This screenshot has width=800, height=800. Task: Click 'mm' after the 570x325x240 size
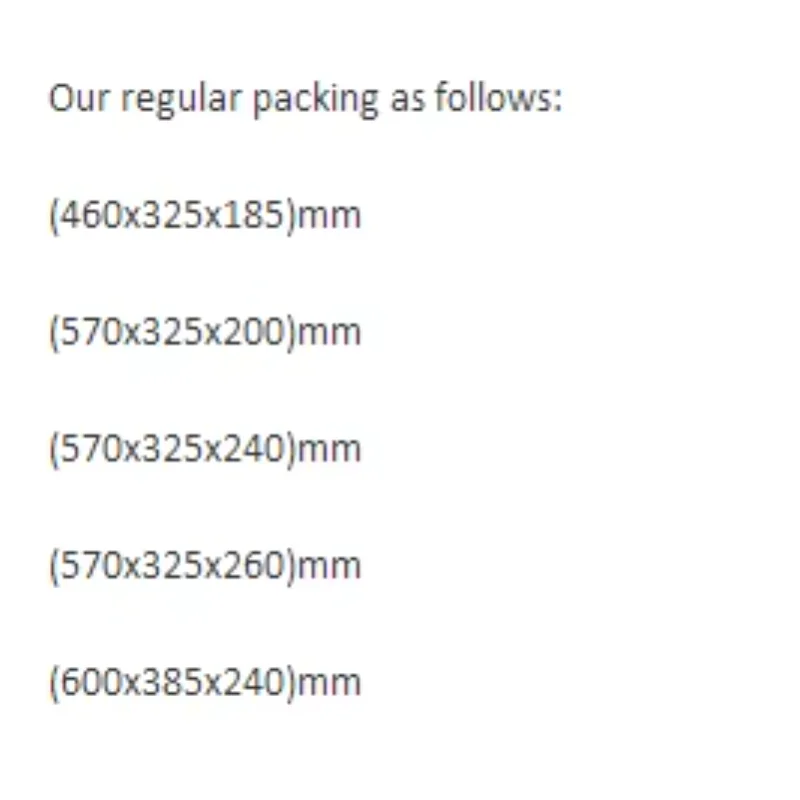pos(329,451)
